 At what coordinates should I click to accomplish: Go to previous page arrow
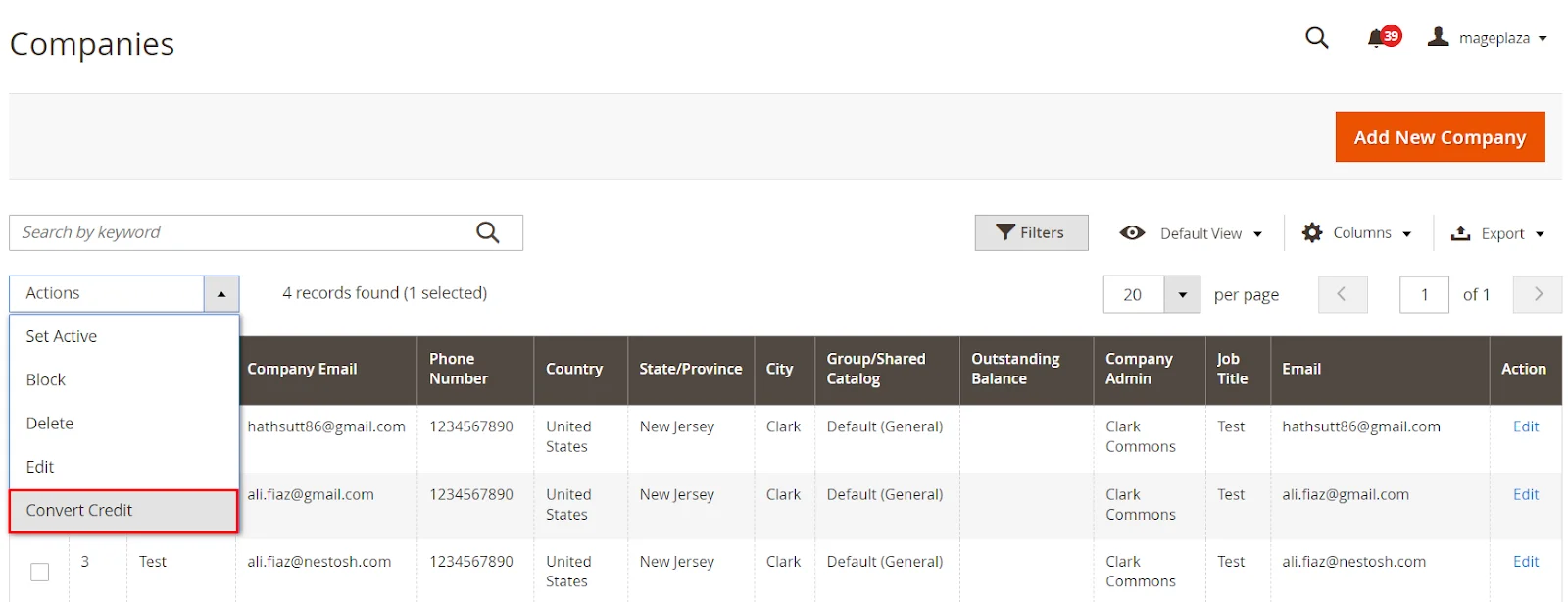(1343, 294)
